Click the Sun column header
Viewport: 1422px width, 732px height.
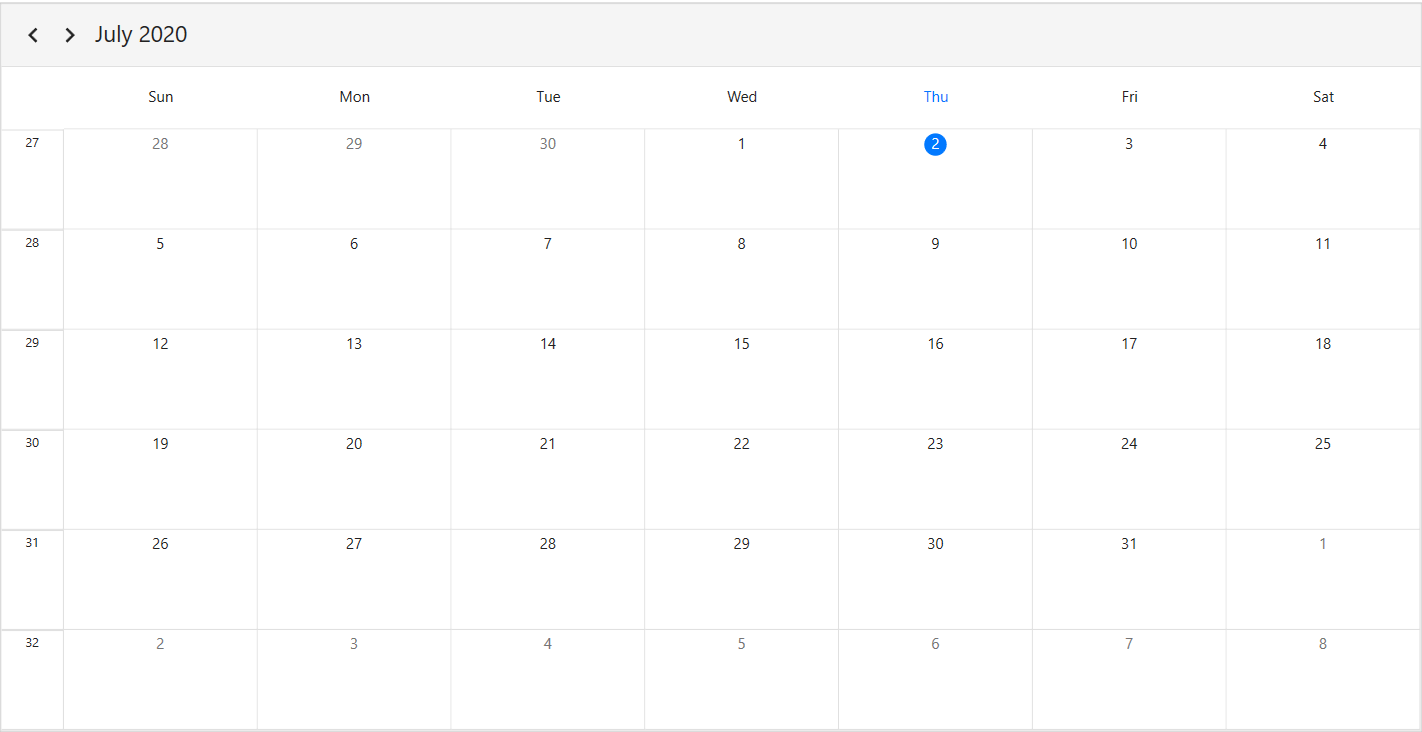tap(160, 97)
